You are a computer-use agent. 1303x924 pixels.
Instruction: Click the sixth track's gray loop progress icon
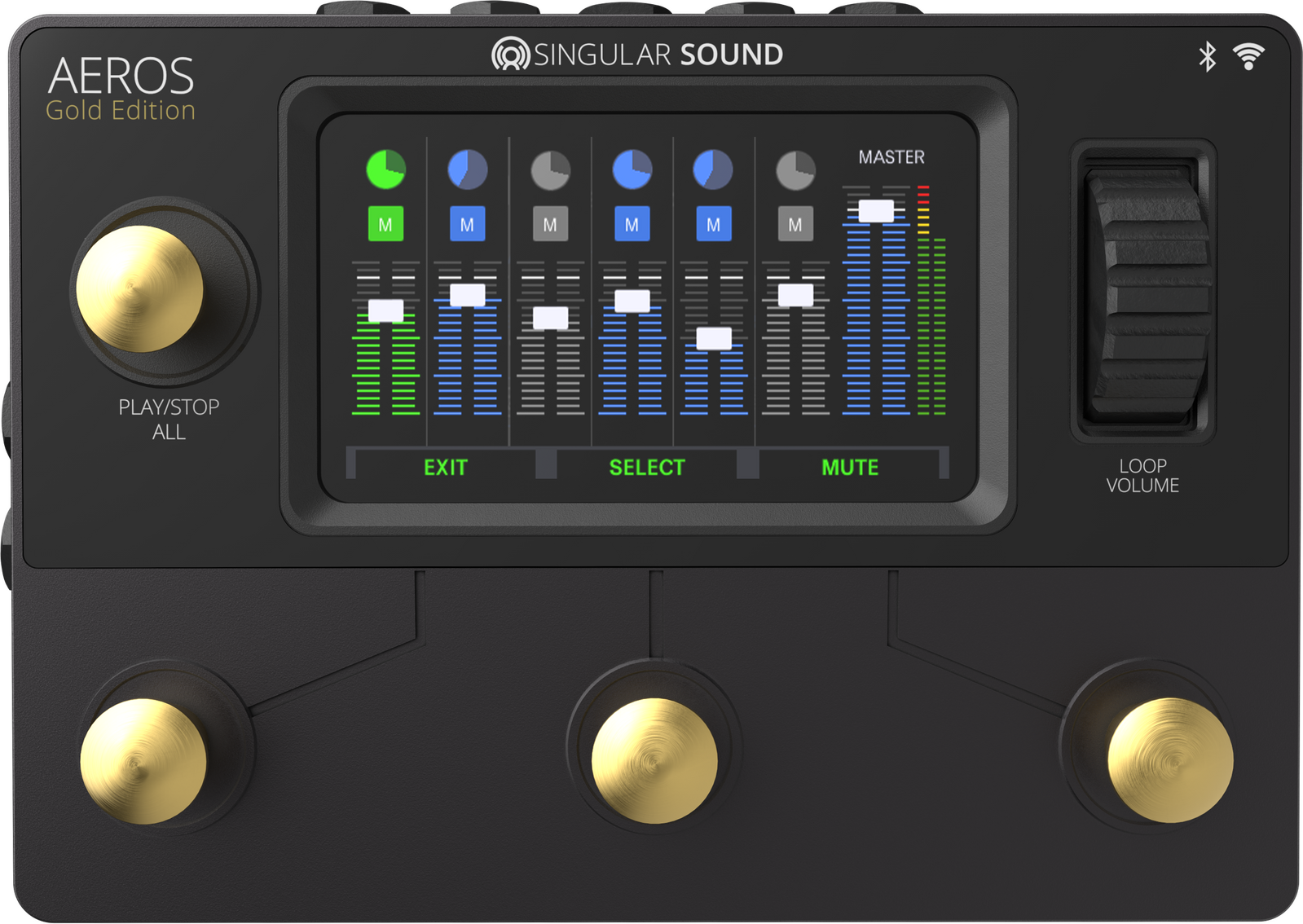(x=795, y=170)
